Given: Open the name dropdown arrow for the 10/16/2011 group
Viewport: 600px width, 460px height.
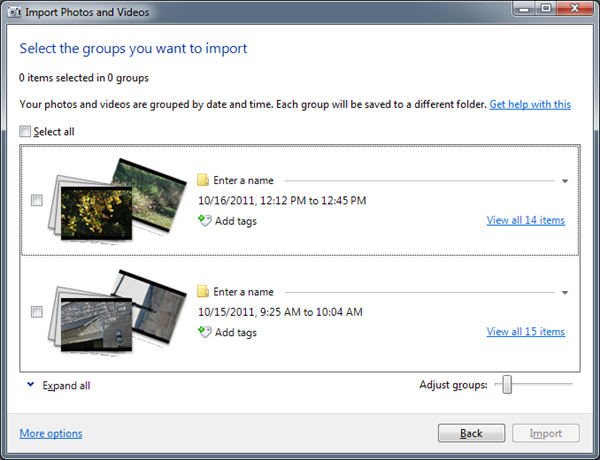Looking at the screenshot, I should pos(565,182).
